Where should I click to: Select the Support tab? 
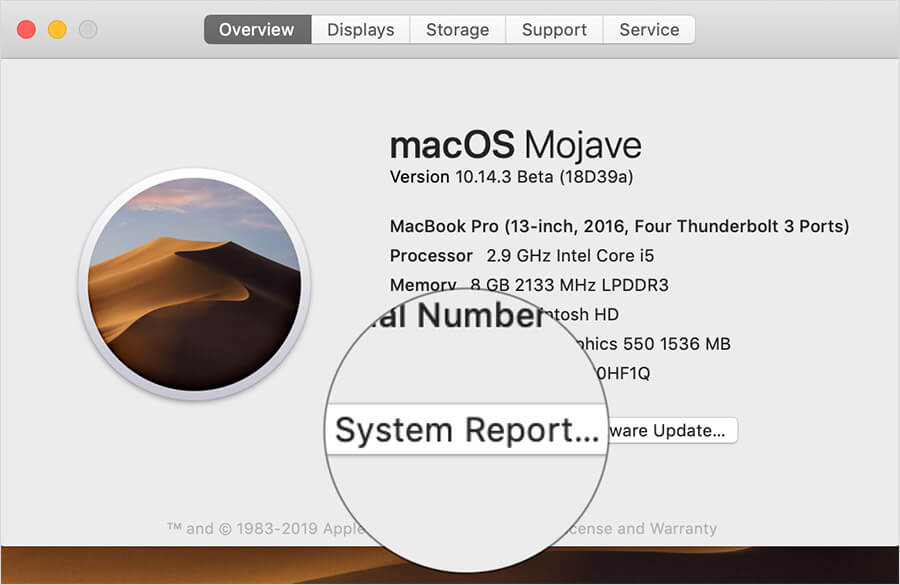click(x=554, y=29)
